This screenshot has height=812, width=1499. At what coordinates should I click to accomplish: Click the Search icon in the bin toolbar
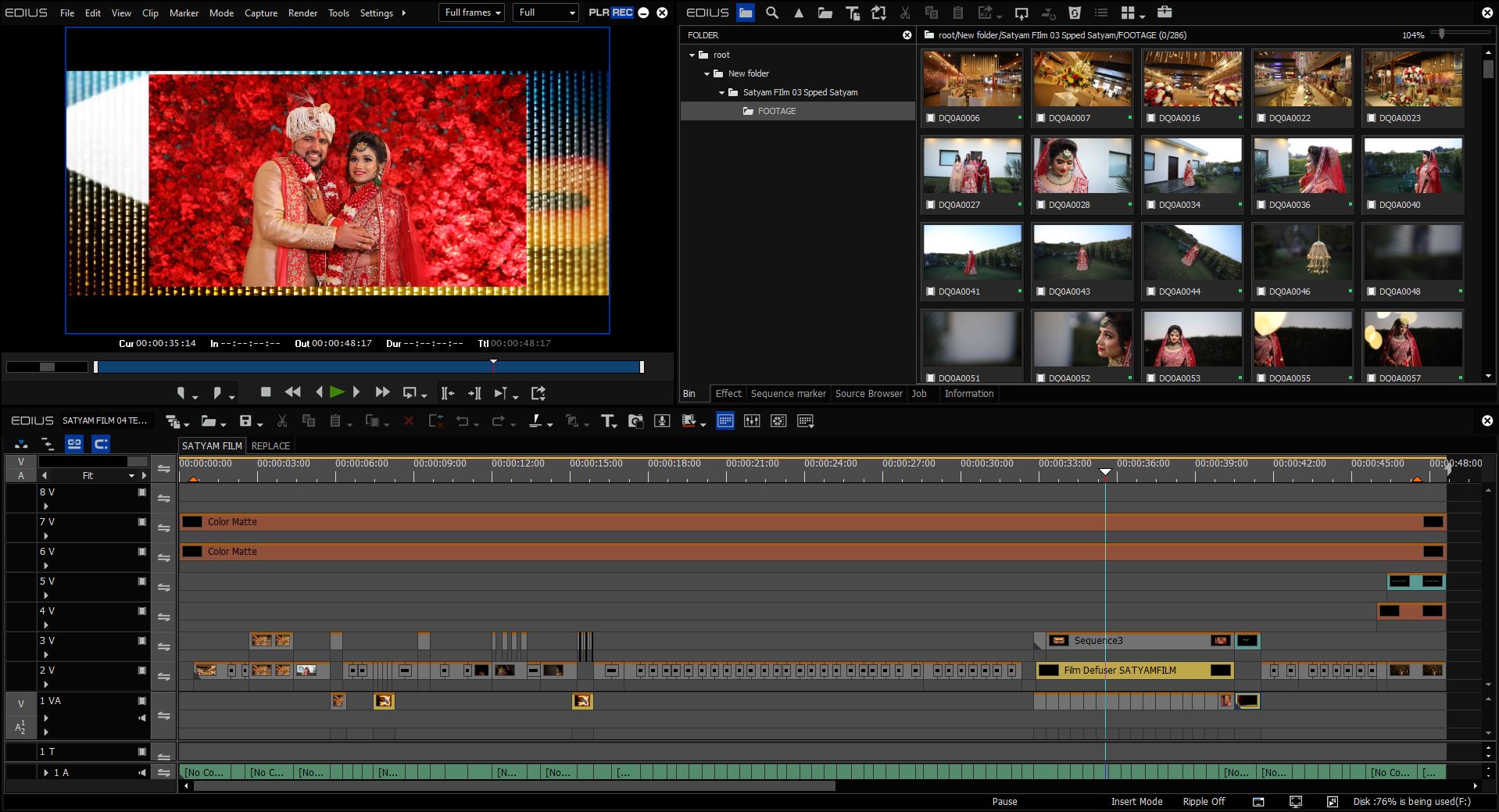click(772, 13)
